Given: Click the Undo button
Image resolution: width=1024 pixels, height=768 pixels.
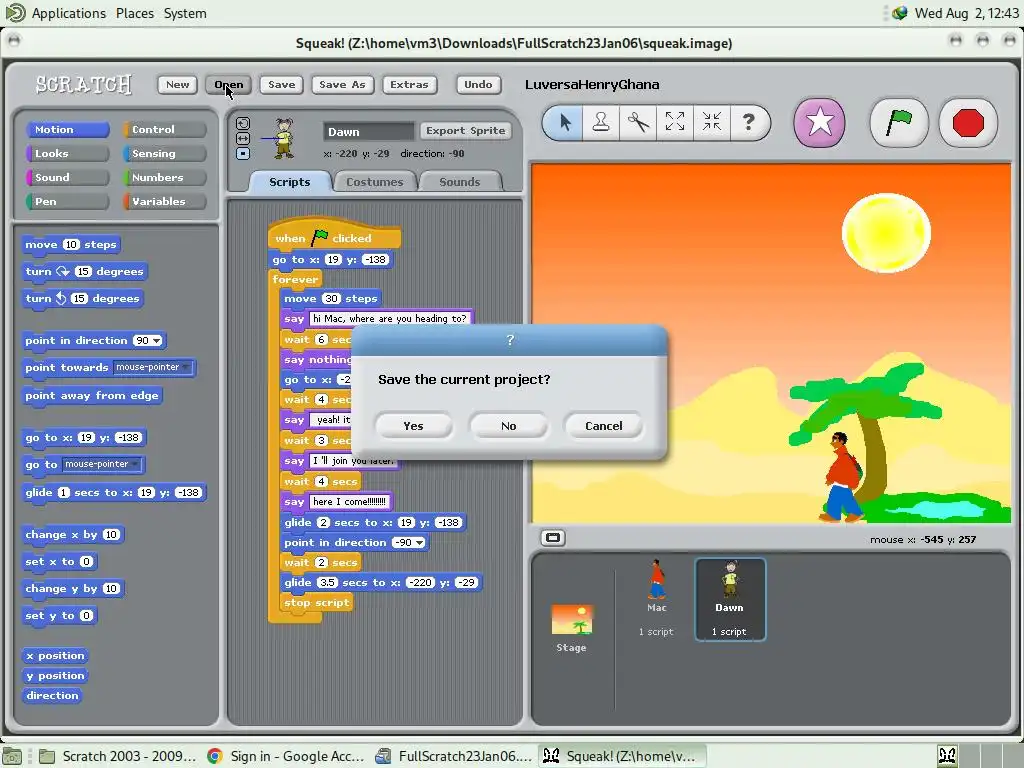Looking at the screenshot, I should click(478, 84).
